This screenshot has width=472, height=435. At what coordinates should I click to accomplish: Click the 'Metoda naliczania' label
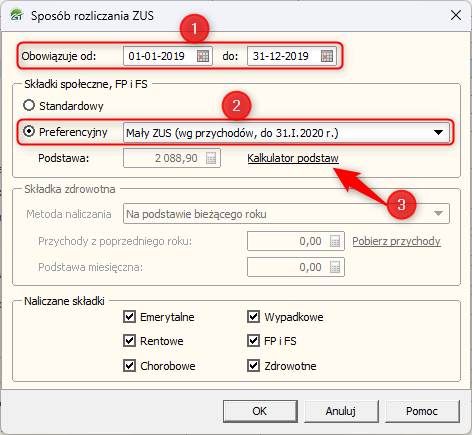pyautogui.click(x=69, y=214)
